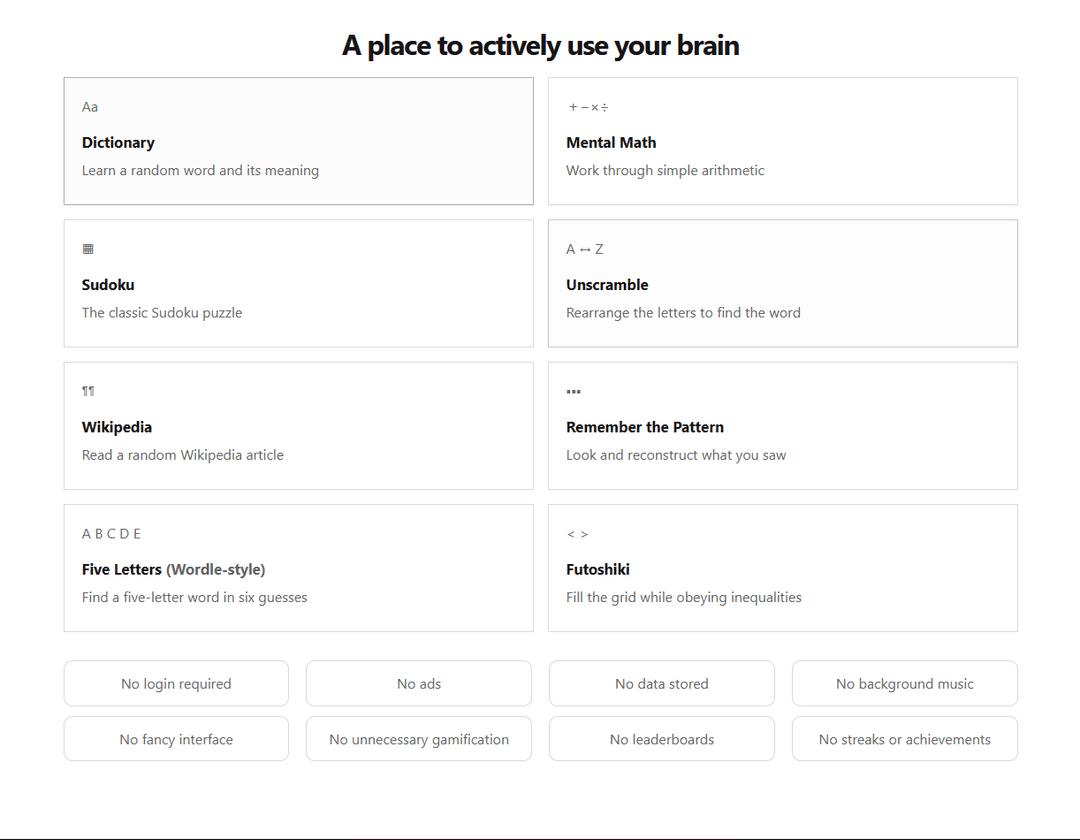Click the < > icon above Futoshiki

(x=577, y=534)
